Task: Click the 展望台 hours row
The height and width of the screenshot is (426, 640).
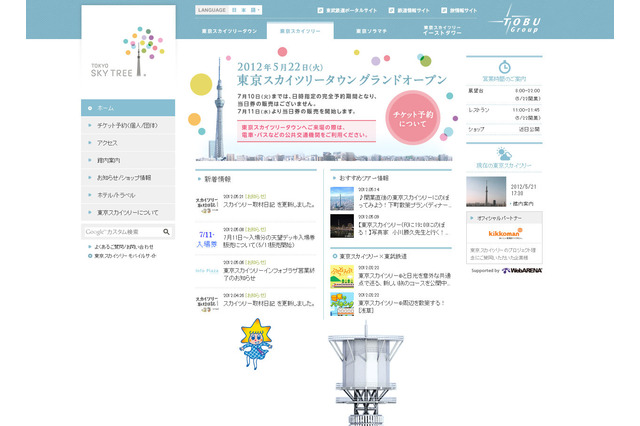Action: click(x=504, y=95)
